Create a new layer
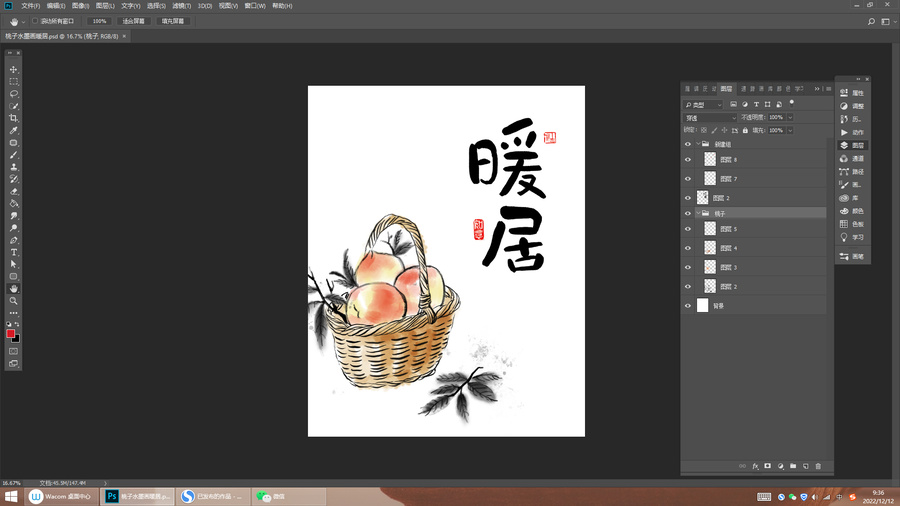Image resolution: width=900 pixels, height=506 pixels. coord(805,466)
